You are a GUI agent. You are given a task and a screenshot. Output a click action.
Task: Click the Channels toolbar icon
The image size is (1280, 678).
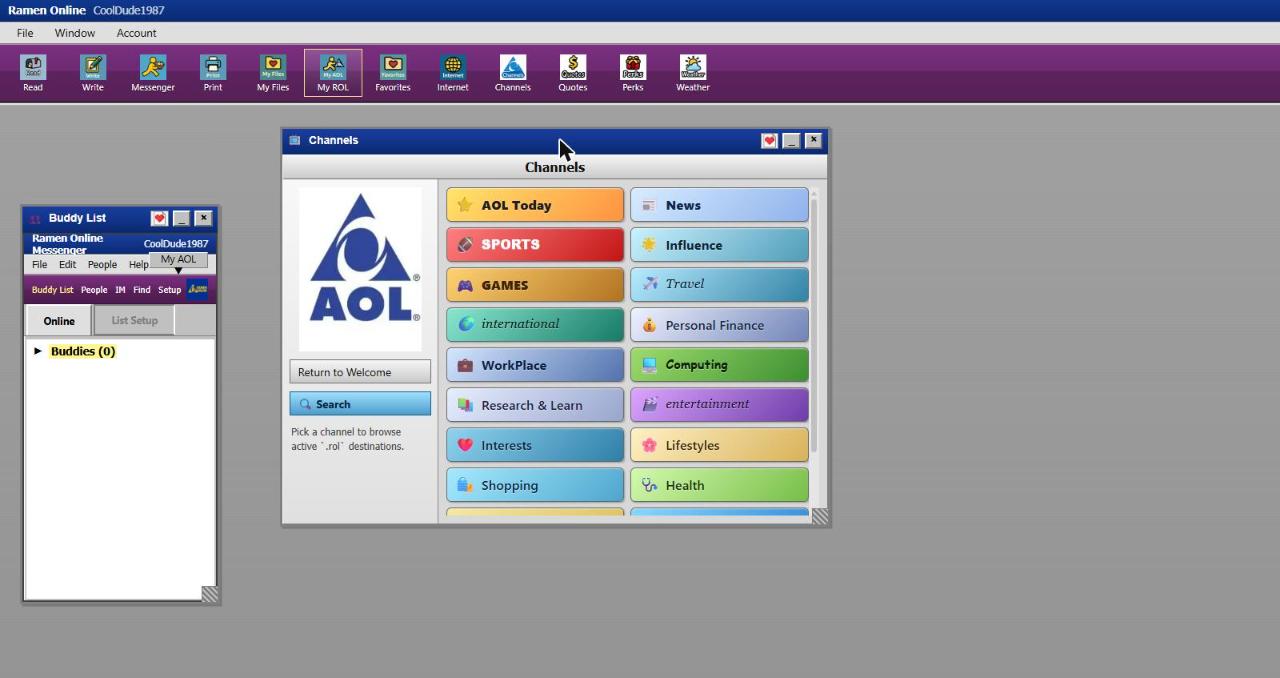513,73
